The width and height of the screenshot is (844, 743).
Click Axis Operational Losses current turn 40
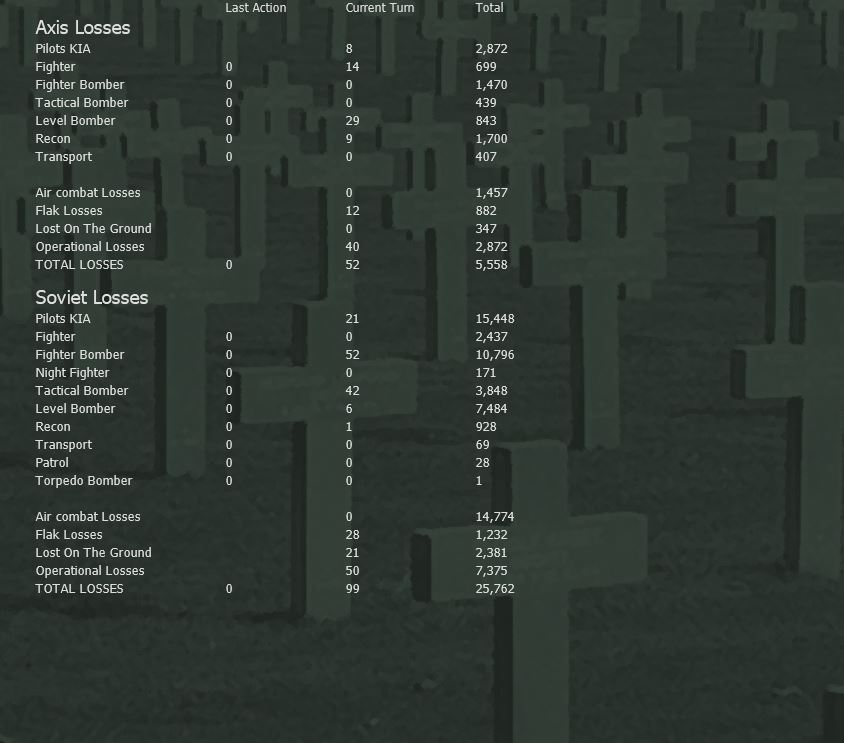pos(353,247)
